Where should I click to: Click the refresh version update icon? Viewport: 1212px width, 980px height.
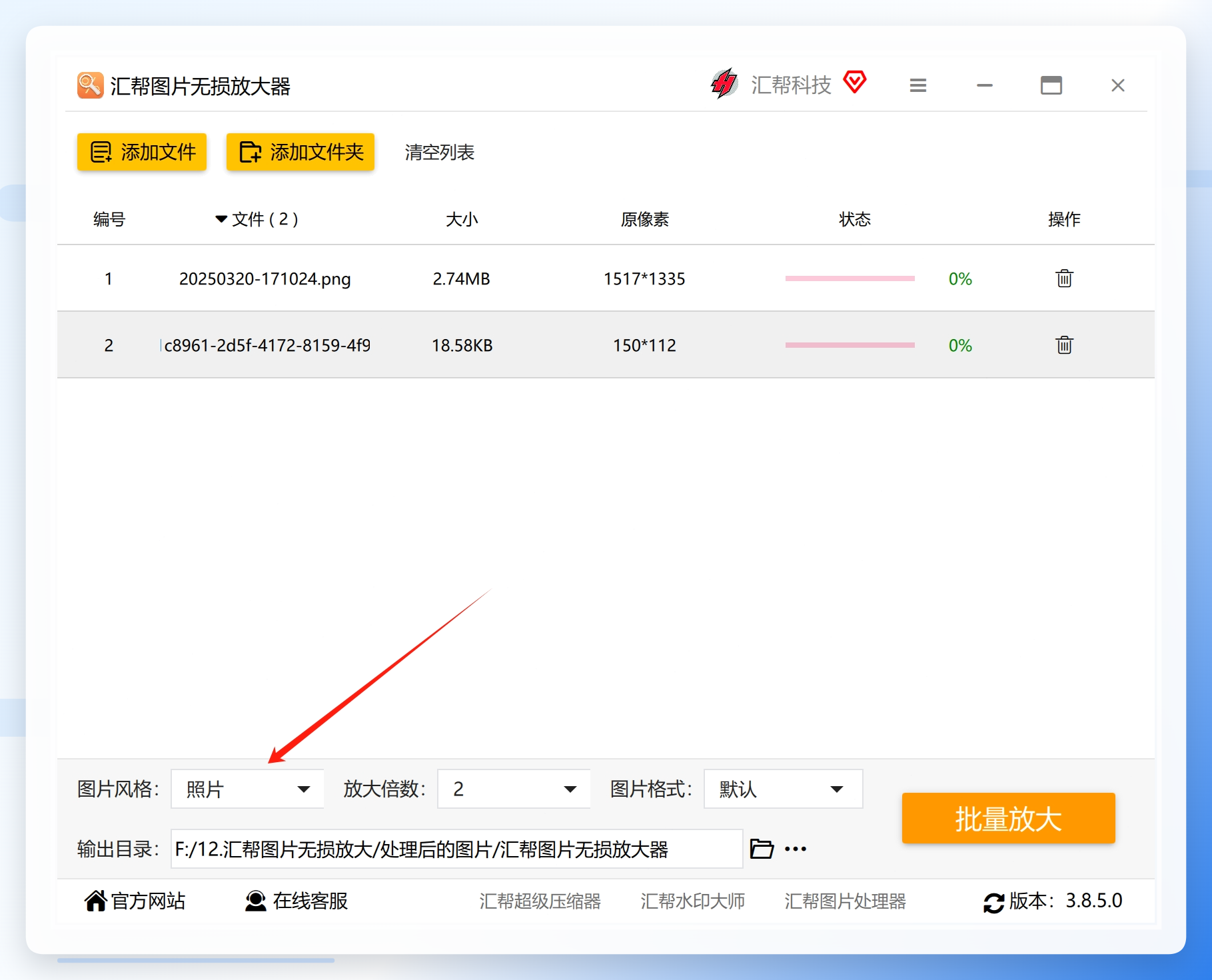993,903
